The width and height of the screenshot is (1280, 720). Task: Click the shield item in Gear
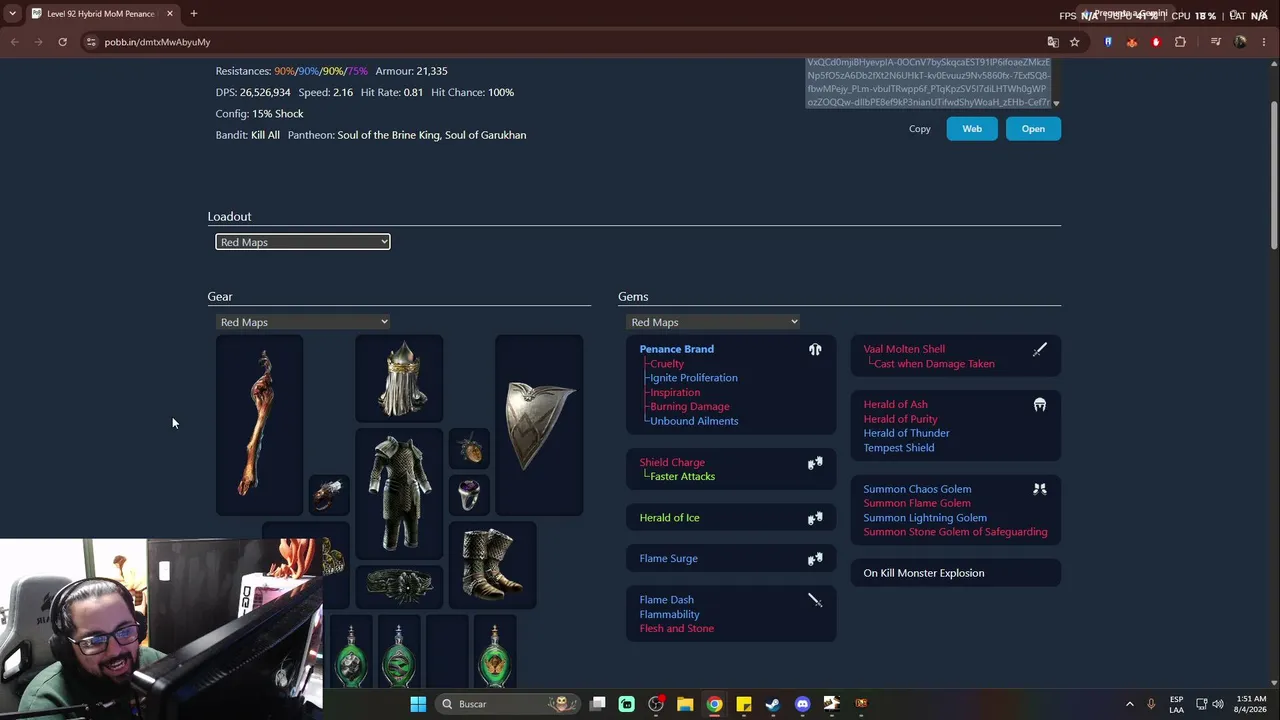539,424
